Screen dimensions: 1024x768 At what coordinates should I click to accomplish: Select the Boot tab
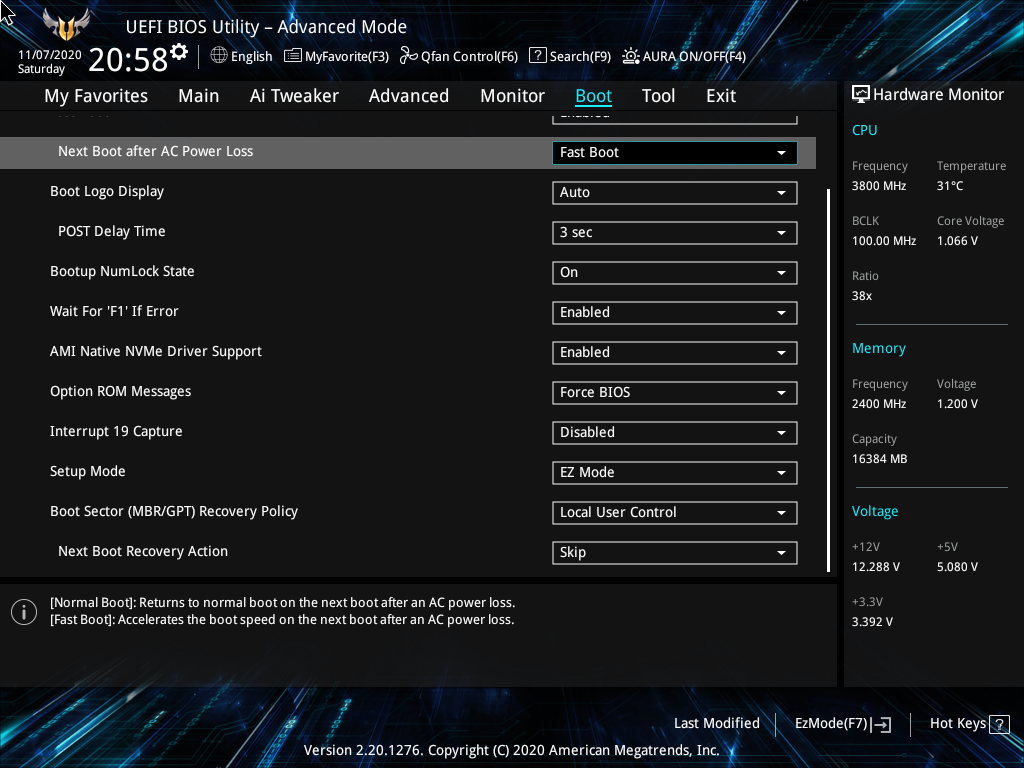coord(594,96)
